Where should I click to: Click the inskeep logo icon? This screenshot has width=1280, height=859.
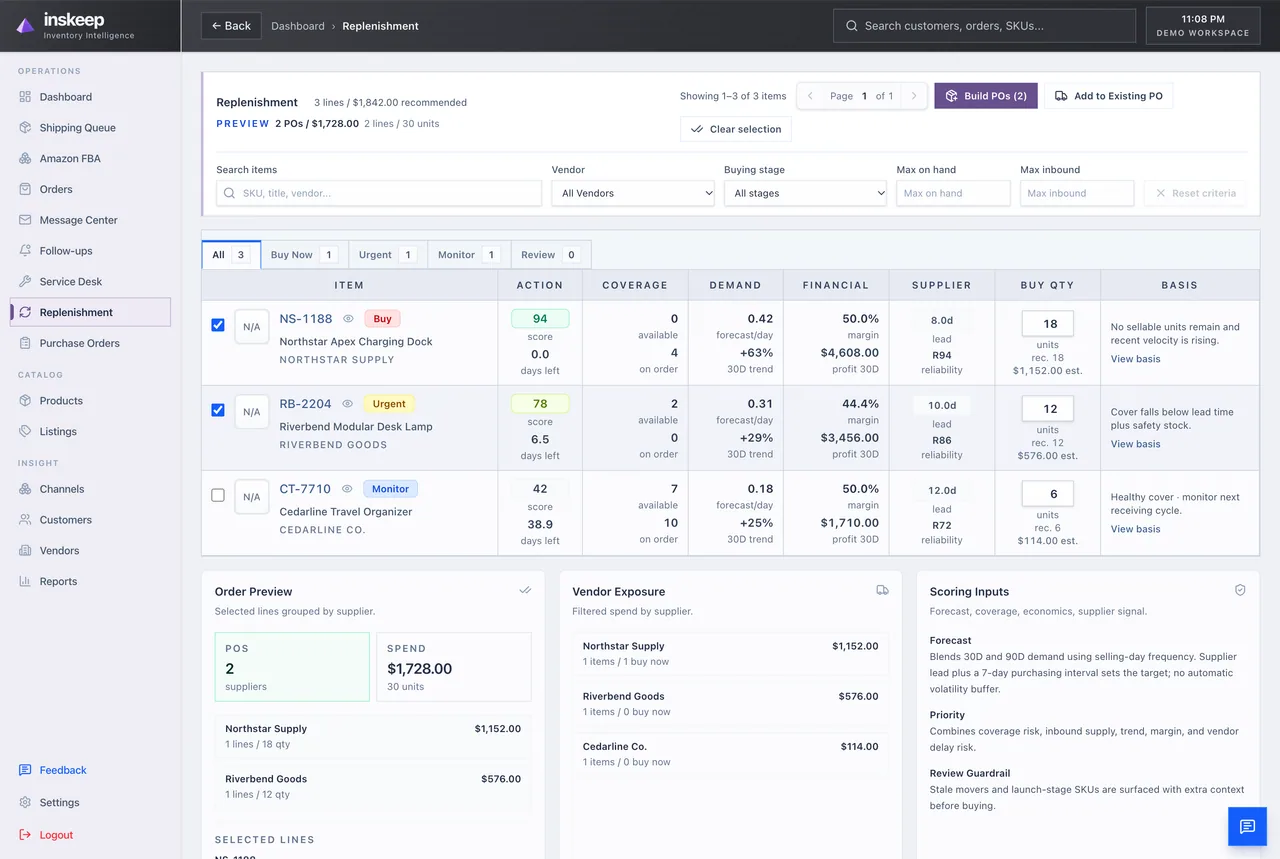(25, 26)
